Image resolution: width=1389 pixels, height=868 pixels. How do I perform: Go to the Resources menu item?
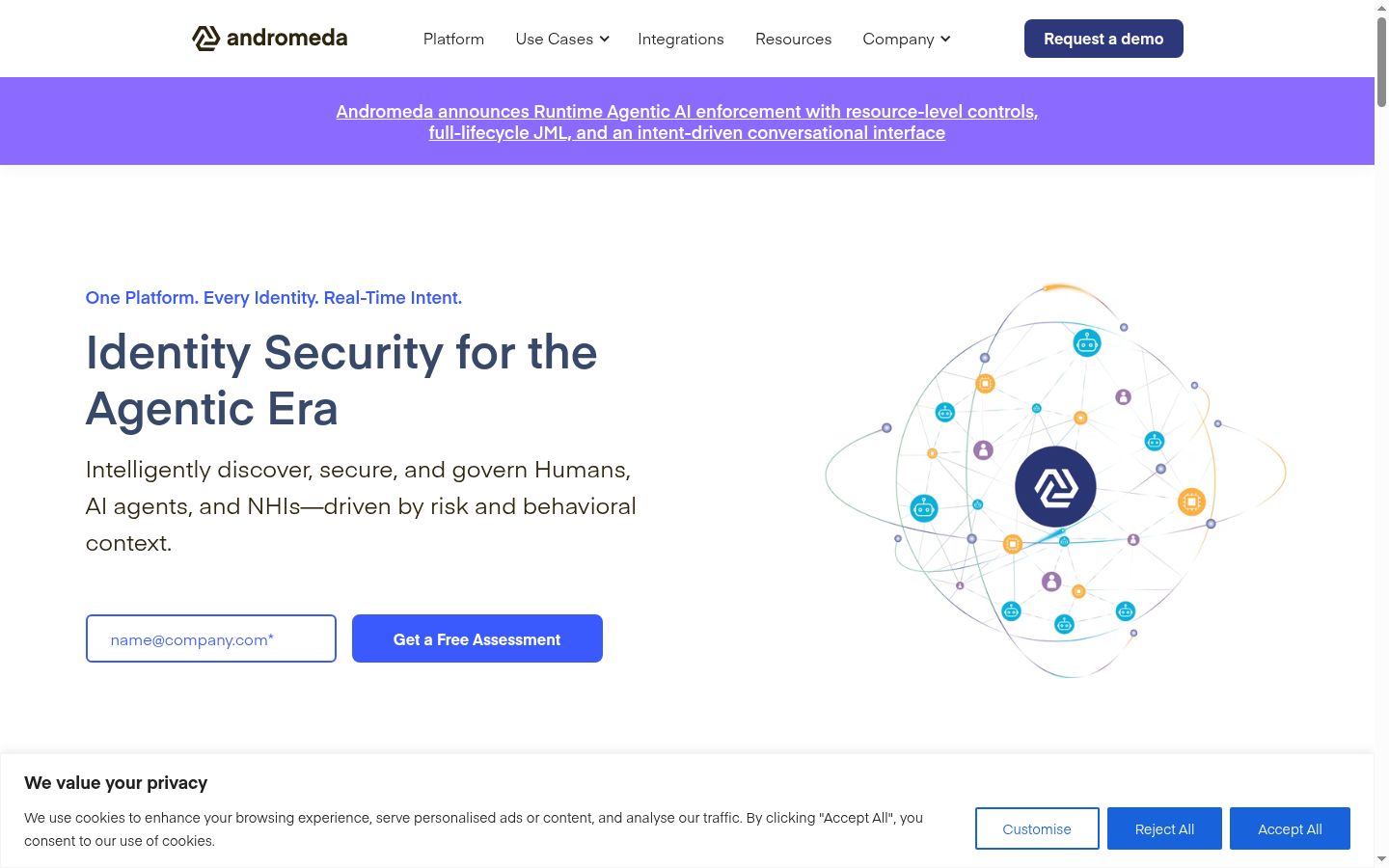[x=793, y=39]
